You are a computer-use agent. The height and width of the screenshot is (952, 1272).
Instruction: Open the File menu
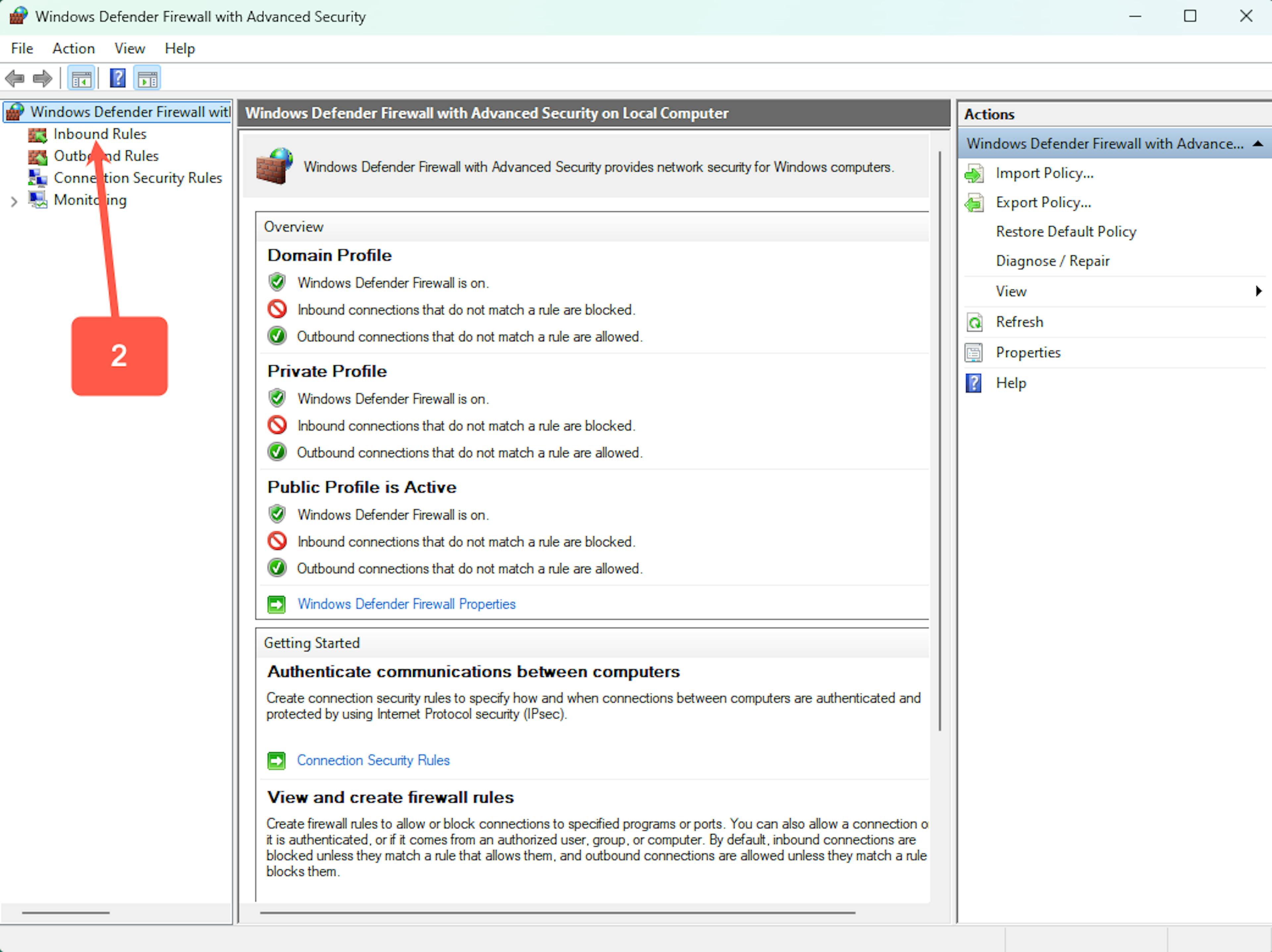tap(22, 48)
